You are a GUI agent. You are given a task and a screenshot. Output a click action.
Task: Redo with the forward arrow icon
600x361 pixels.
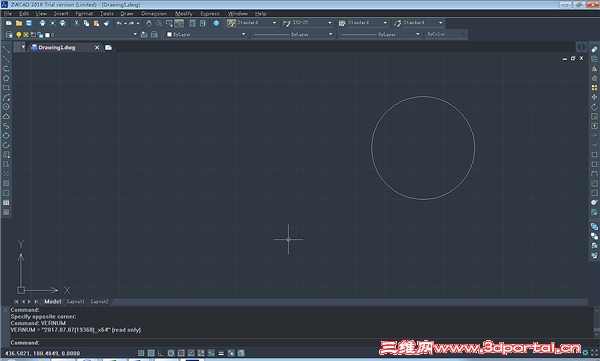click(x=132, y=23)
